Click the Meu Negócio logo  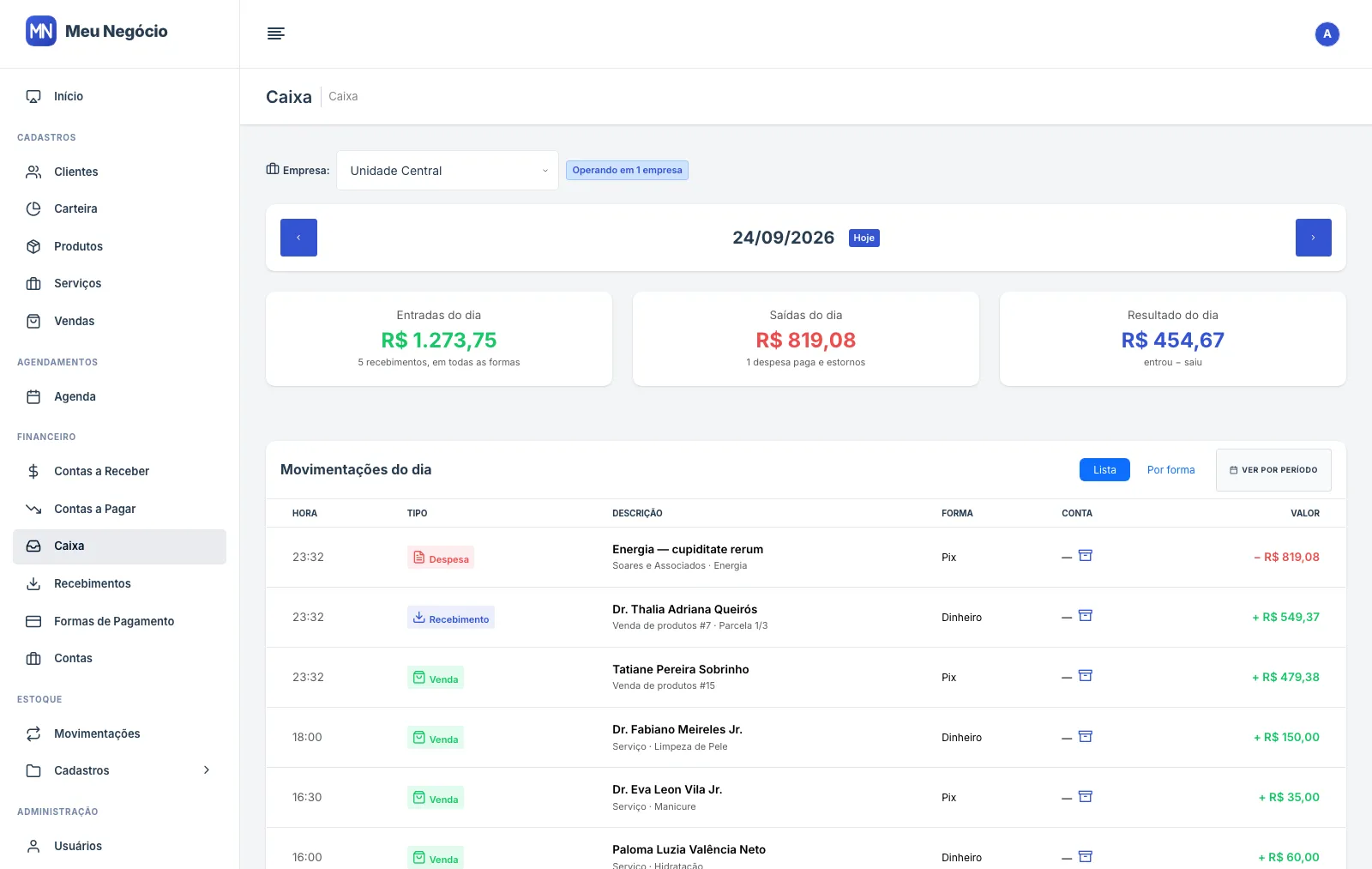[x=97, y=32]
